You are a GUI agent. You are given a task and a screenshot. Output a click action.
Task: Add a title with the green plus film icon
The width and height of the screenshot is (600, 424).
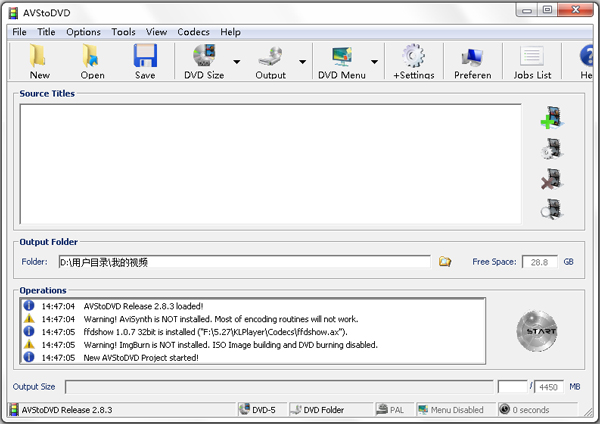tap(552, 117)
